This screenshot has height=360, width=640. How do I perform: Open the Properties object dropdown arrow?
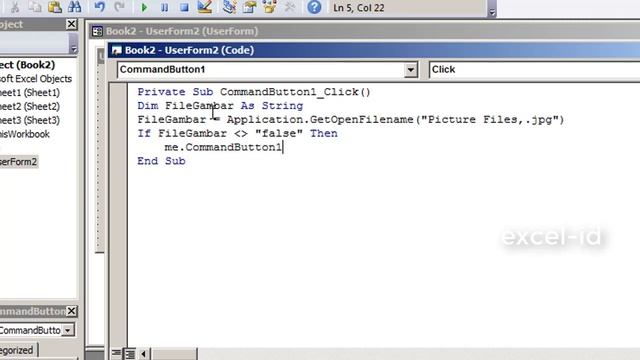pyautogui.click(x=68, y=330)
